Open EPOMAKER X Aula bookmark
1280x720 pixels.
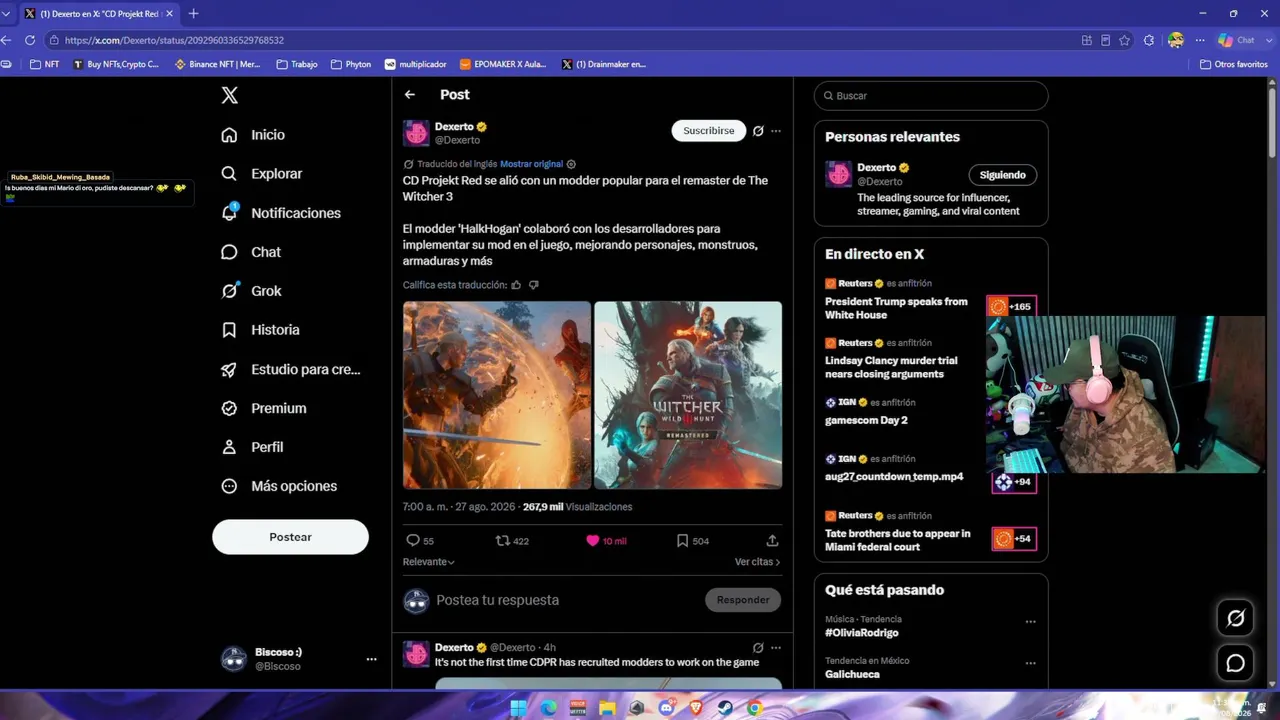click(503, 64)
